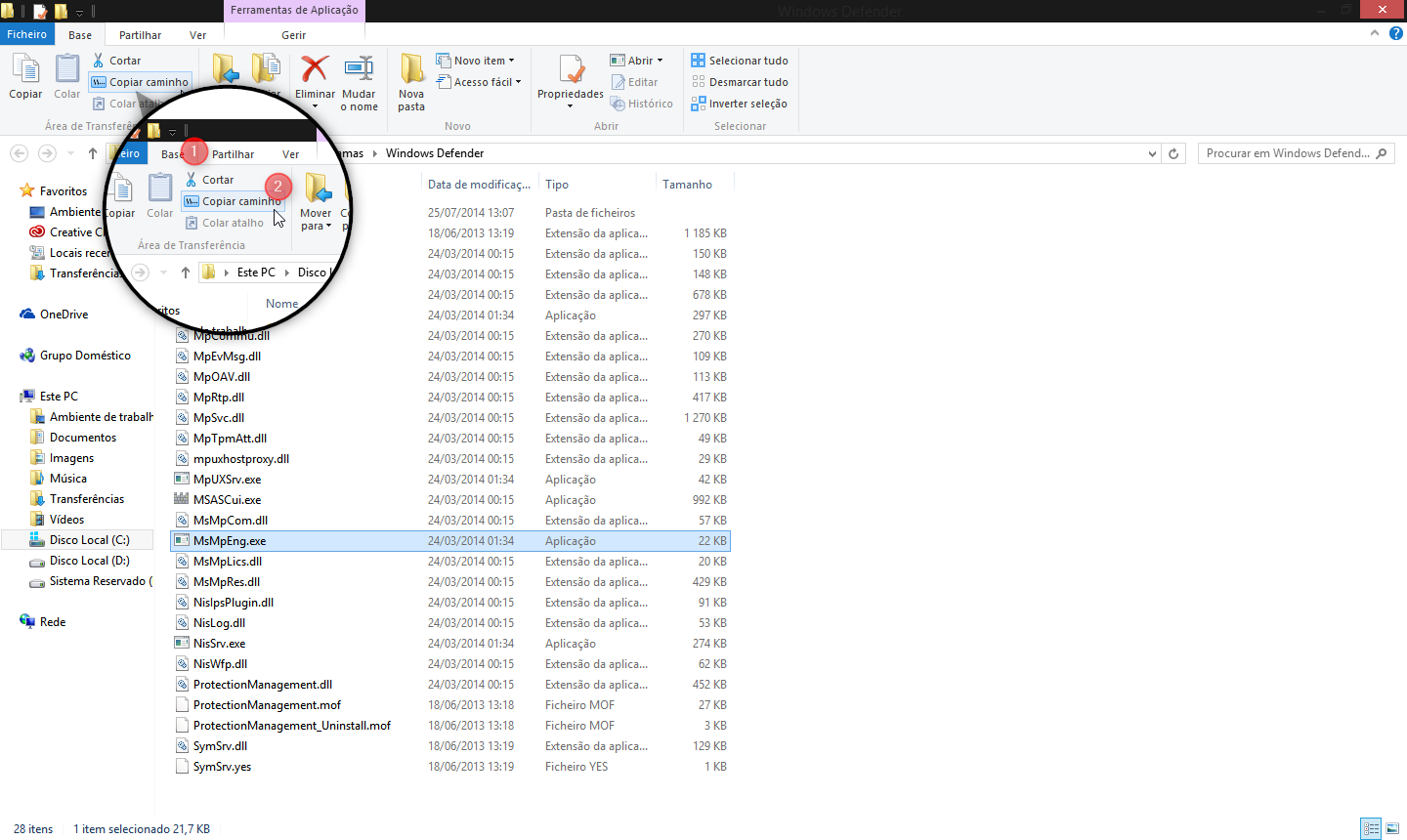1407x840 pixels.
Task: Switch to details view icon in status bar
Action: click(1371, 829)
